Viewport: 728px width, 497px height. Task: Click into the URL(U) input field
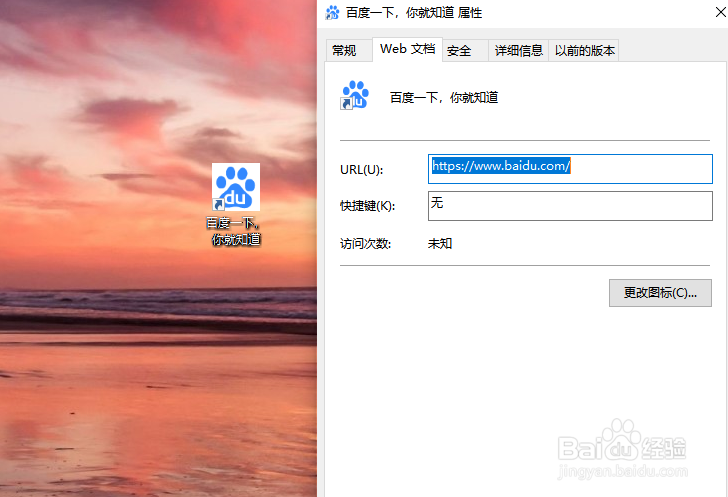(570, 169)
